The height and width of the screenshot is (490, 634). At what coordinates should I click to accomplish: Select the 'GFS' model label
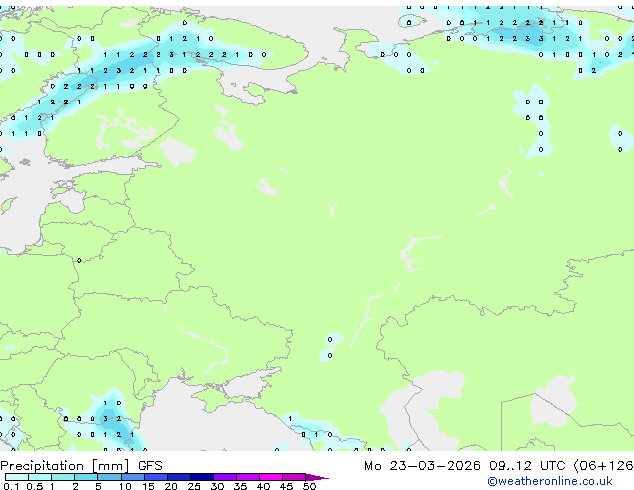pos(150,466)
